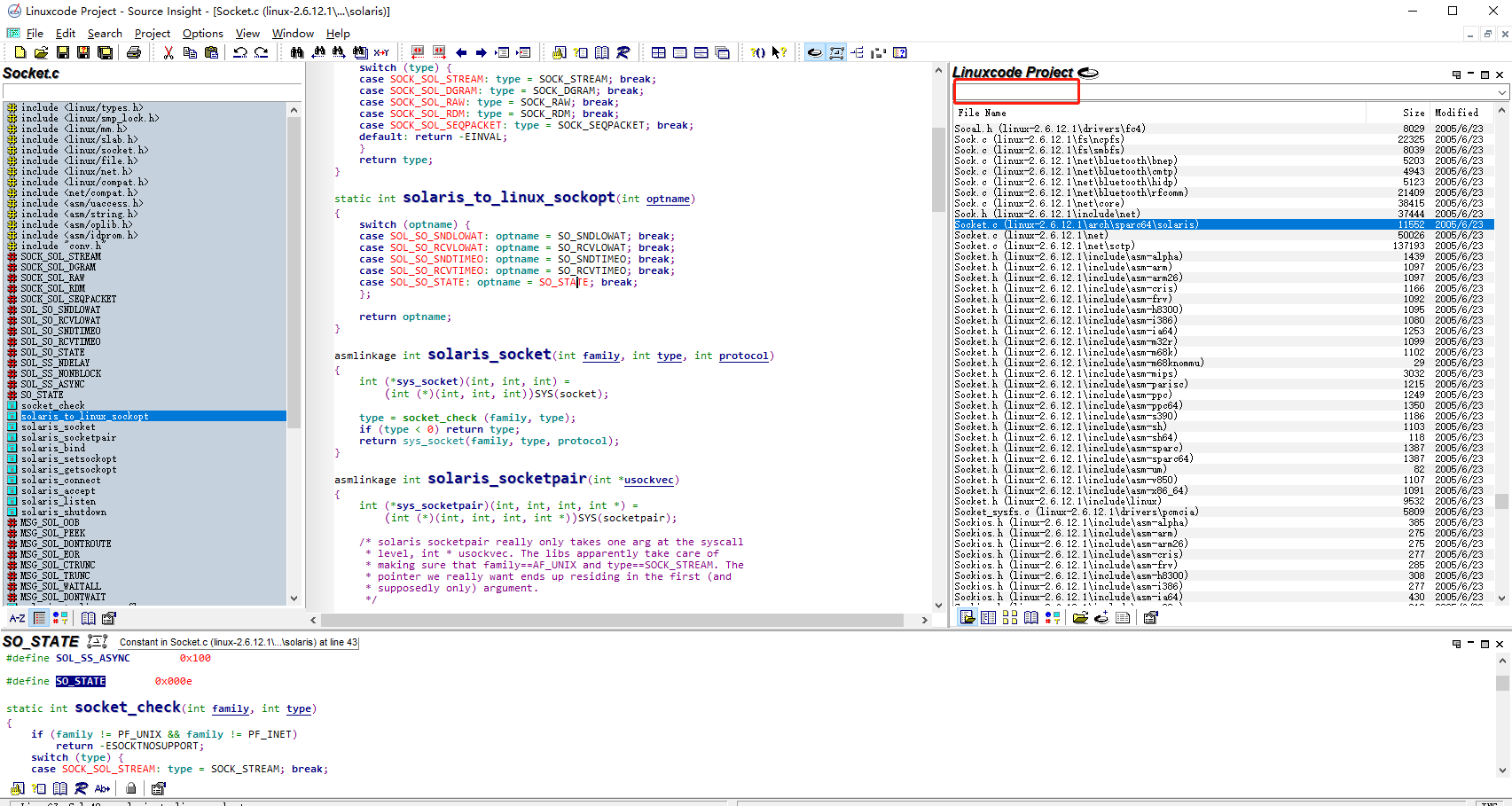Click inside the highlighted project search box
The image size is (1512, 806).
(1015, 90)
